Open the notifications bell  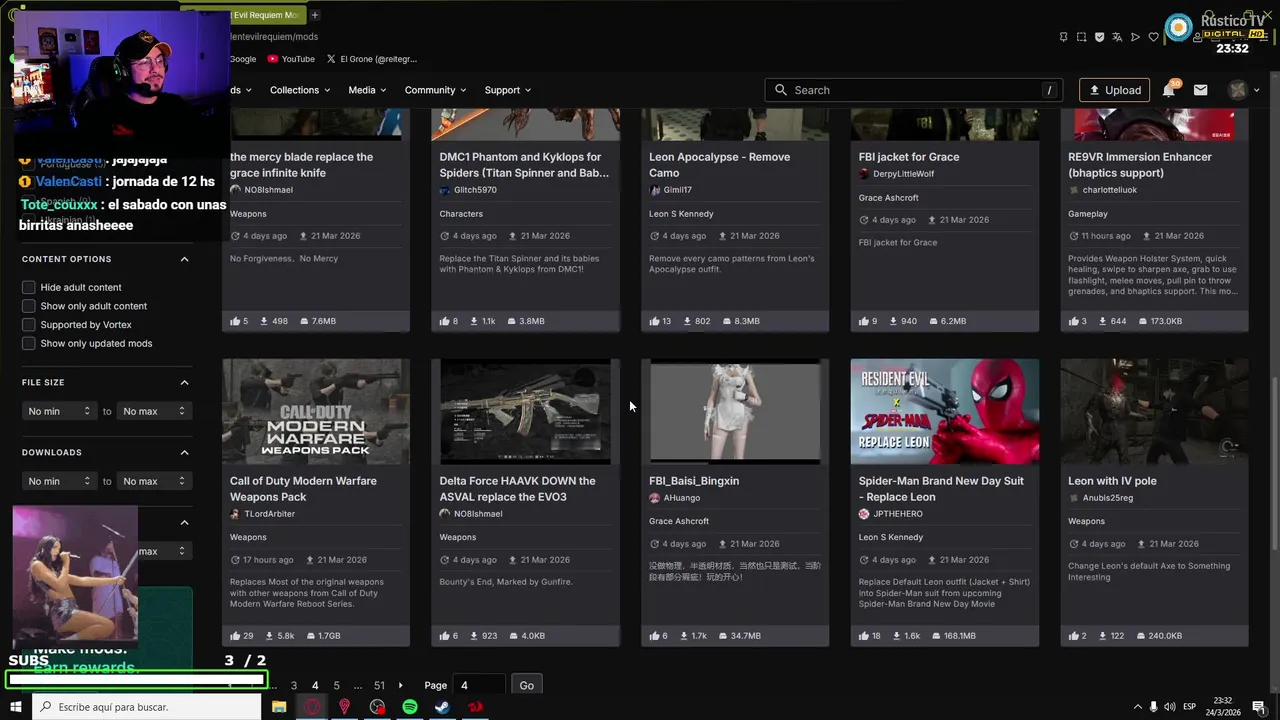tap(1168, 90)
